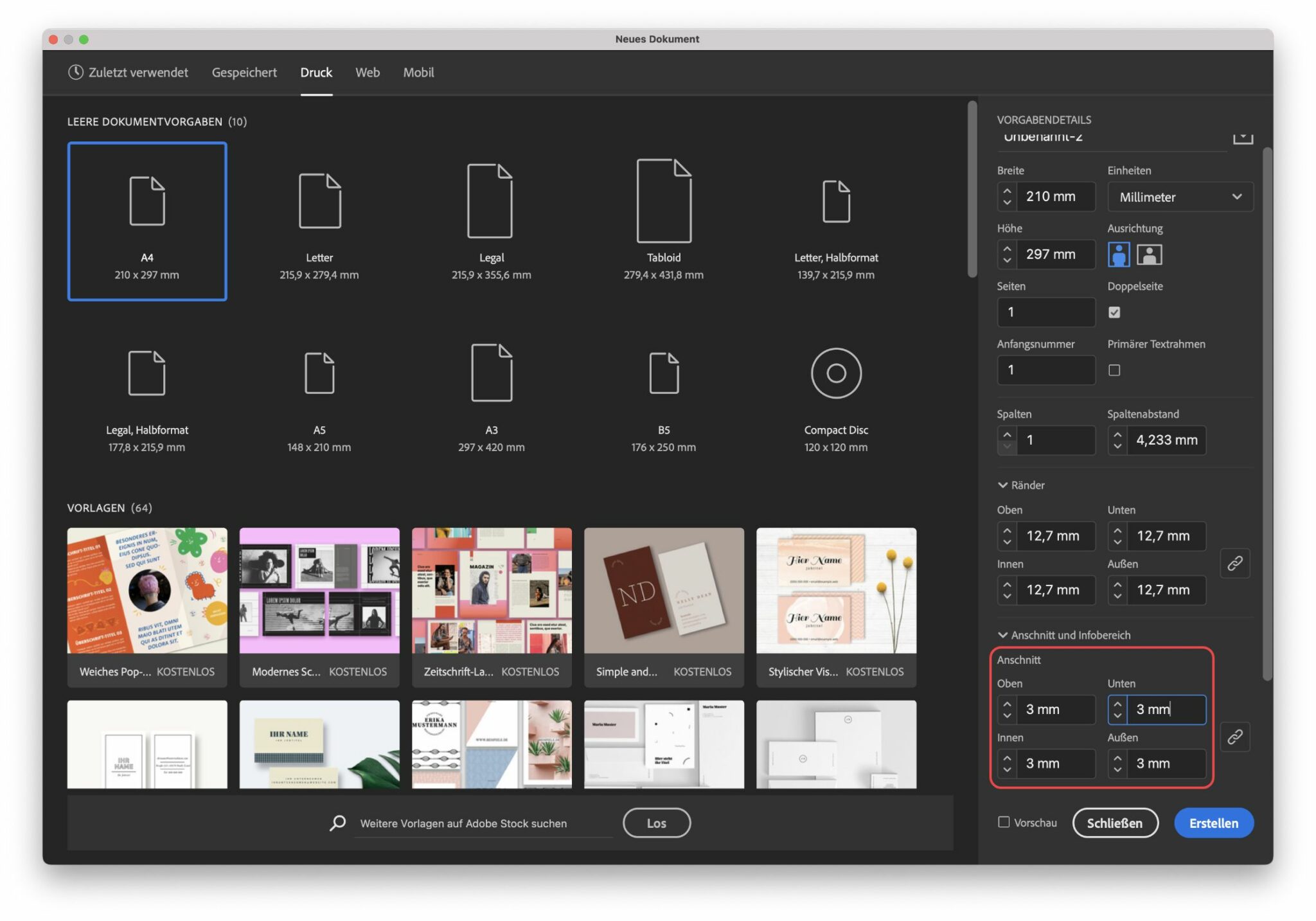Screen dimensions: 1316x921
Task: Click the presets list vertical scrollbar
Action: (972, 189)
